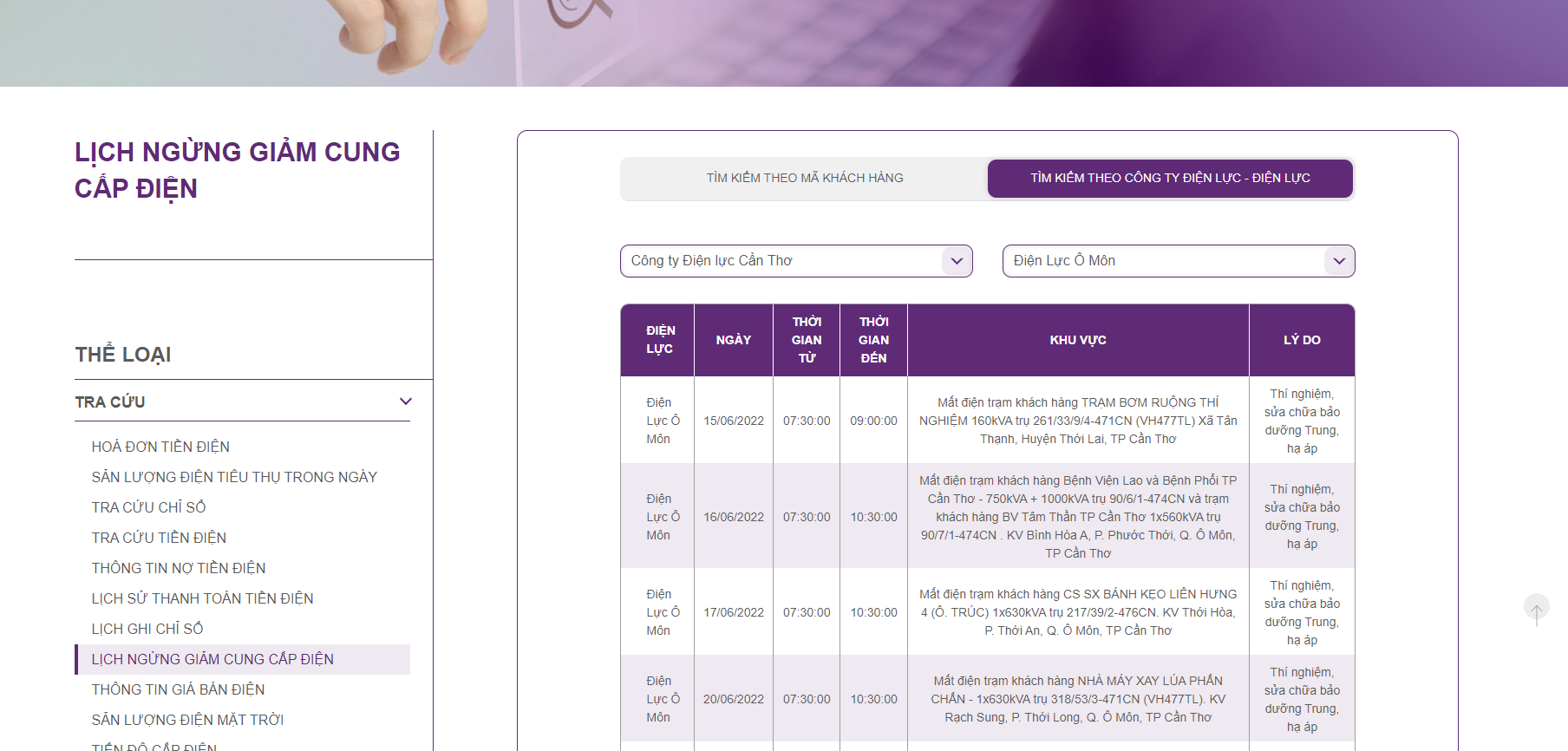Select Lịch ngừng giảm cung cấp điện item
The height and width of the screenshot is (751, 1568).
(x=212, y=659)
